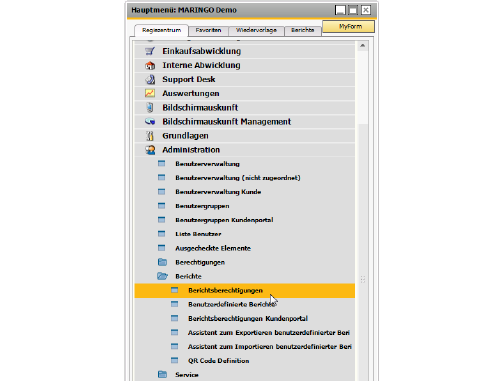
Task: Switch to the Regiezentrum tab
Action: [x=161, y=30]
